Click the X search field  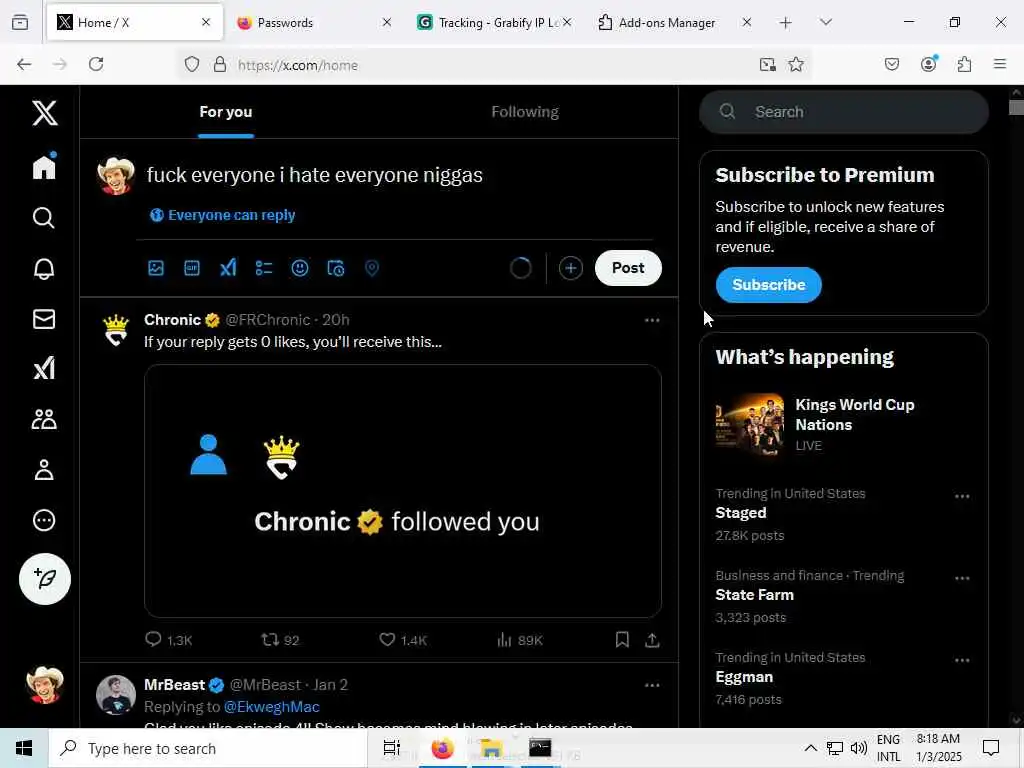pyautogui.click(x=844, y=112)
